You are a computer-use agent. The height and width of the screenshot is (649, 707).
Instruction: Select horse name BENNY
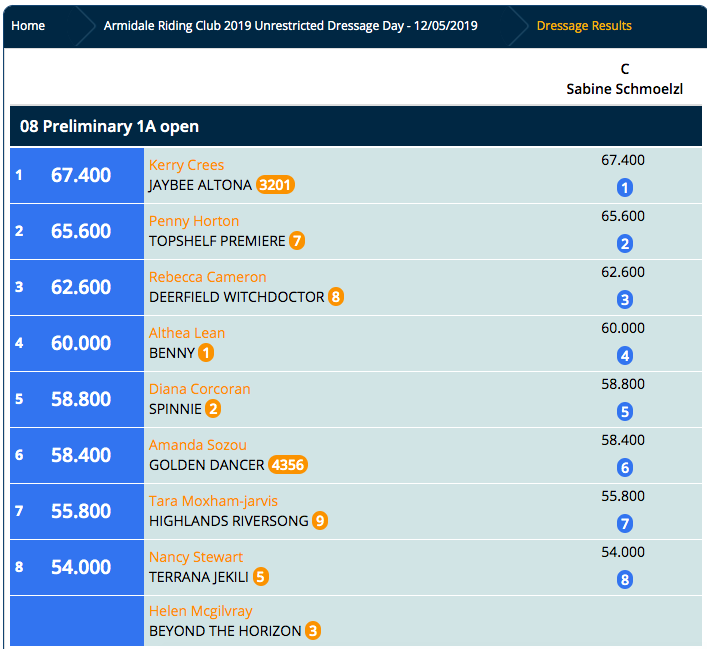pyautogui.click(x=172, y=353)
